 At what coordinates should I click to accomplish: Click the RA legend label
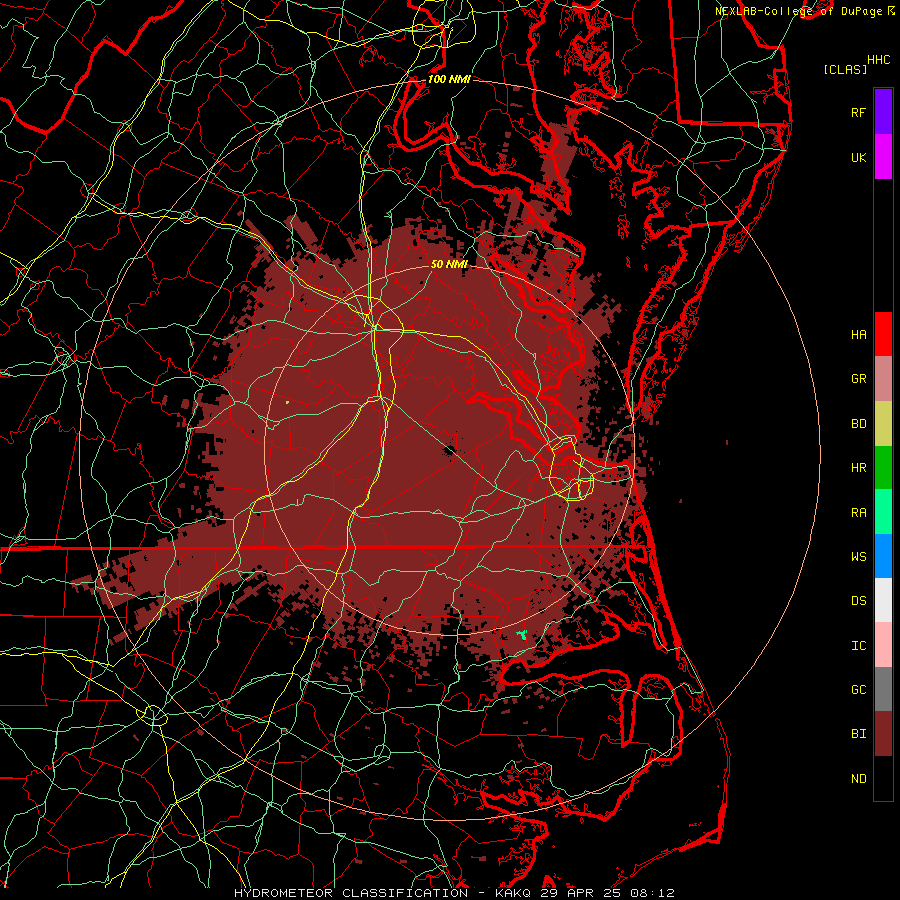tap(858, 513)
